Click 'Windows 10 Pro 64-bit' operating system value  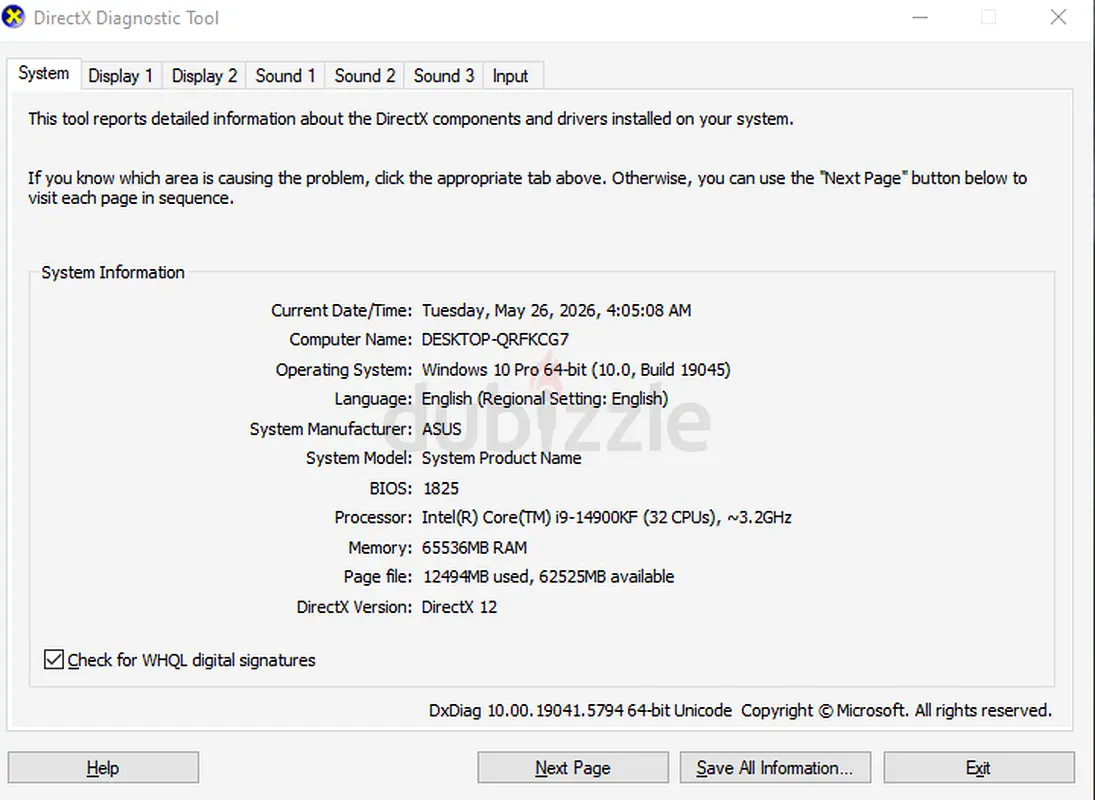coord(504,370)
